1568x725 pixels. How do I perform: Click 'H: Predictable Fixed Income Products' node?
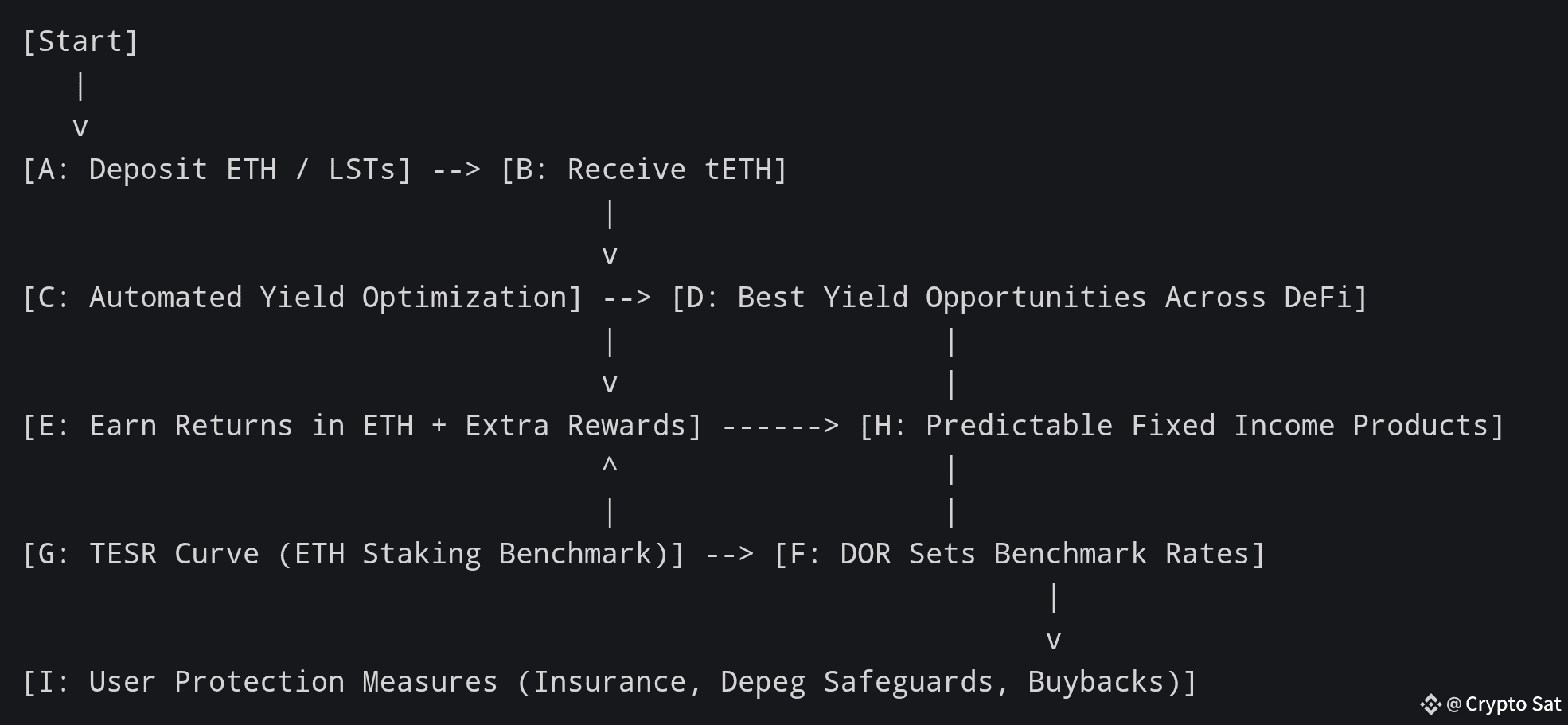[1182, 426]
